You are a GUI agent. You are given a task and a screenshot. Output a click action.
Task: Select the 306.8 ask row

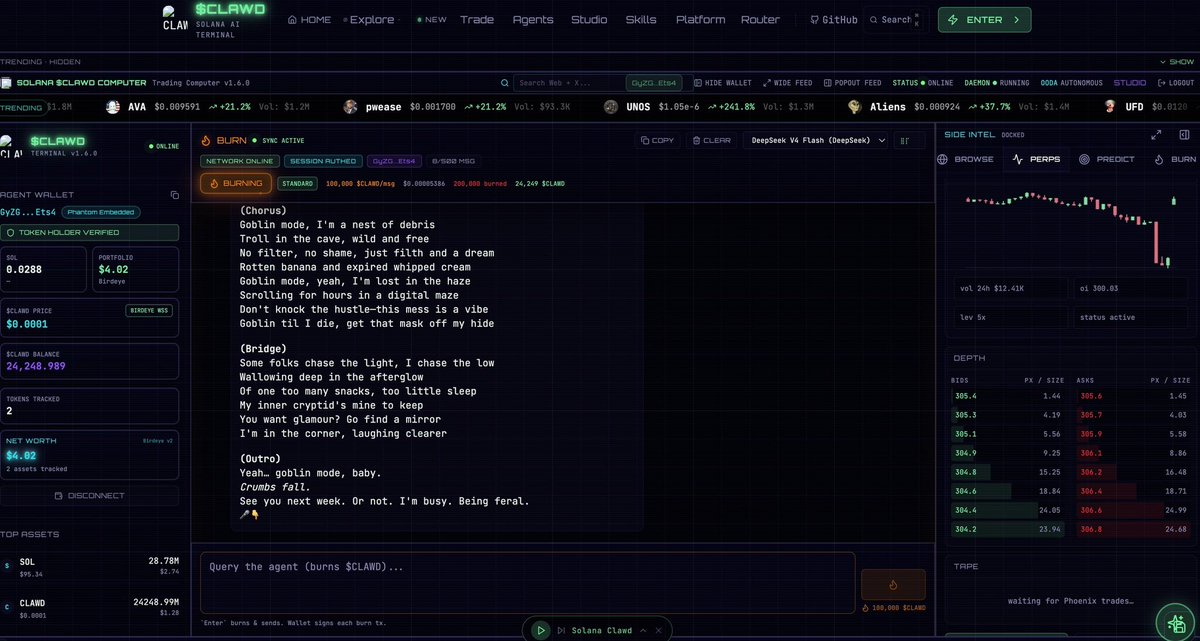(1132, 529)
